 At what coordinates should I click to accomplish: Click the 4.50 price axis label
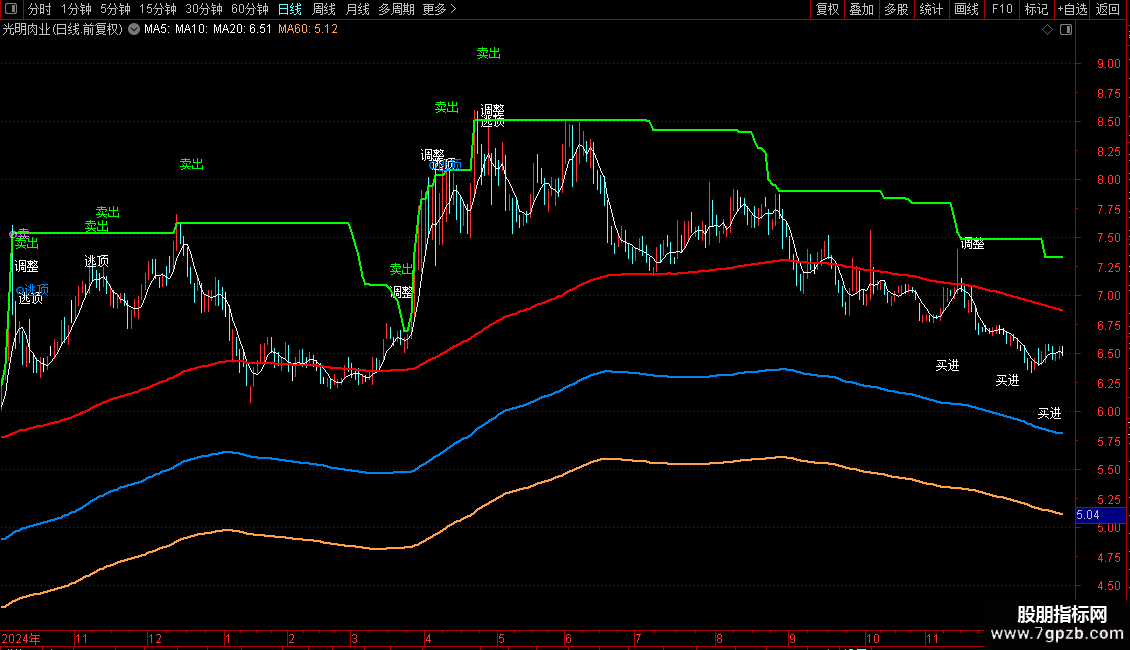tap(1108, 586)
